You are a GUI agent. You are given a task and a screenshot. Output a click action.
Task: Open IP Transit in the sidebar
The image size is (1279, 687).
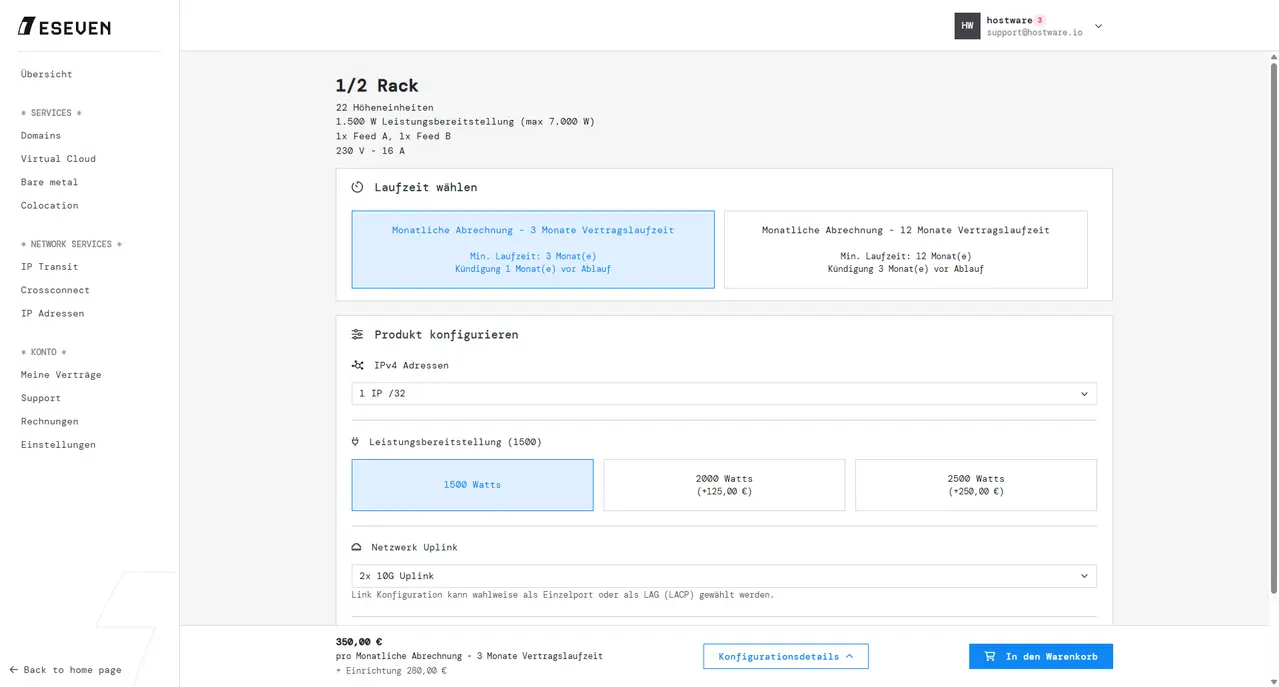point(49,267)
